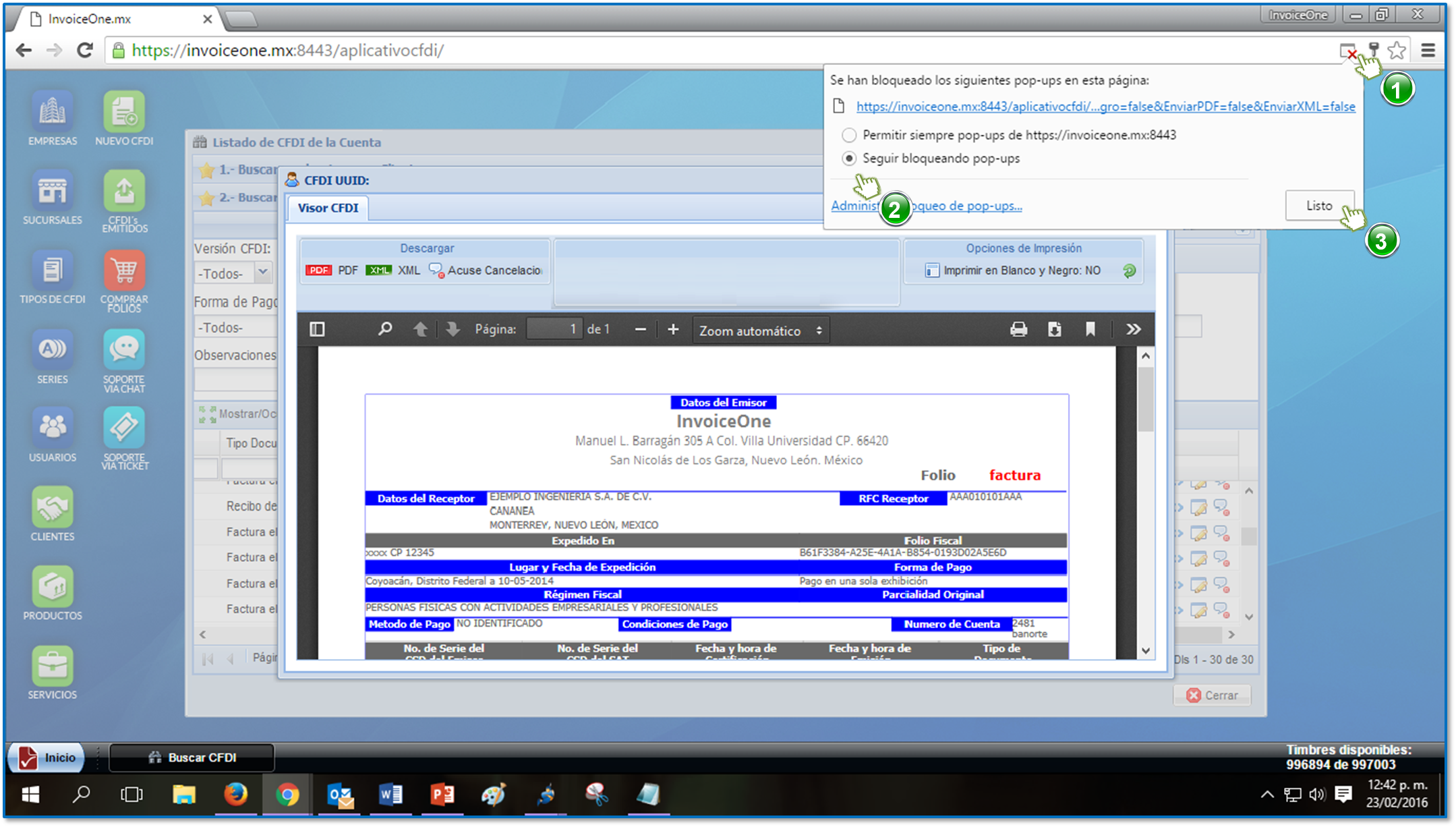Zoom out the PDF viewer

(641, 329)
